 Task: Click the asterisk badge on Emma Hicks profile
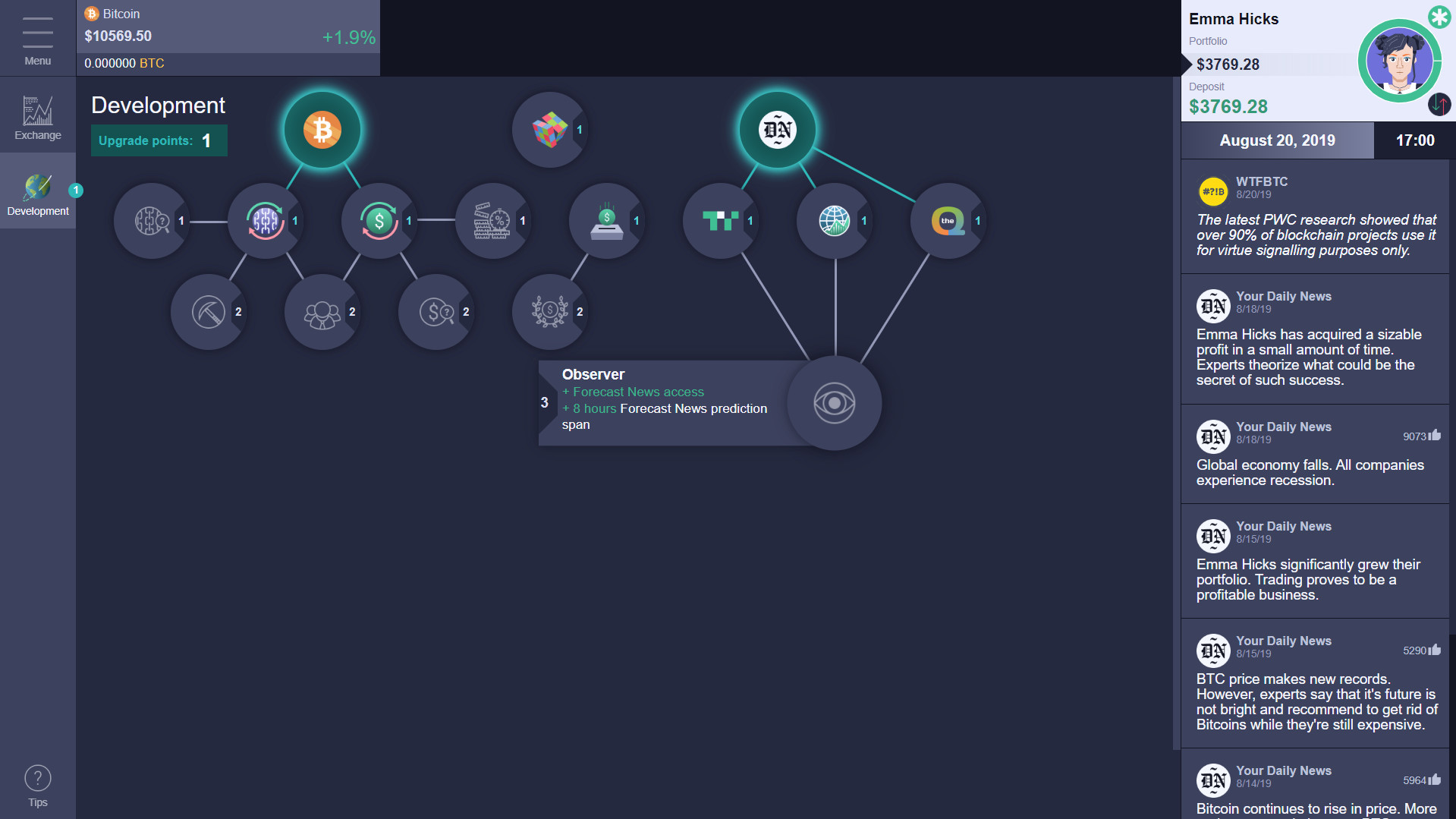click(1439, 17)
